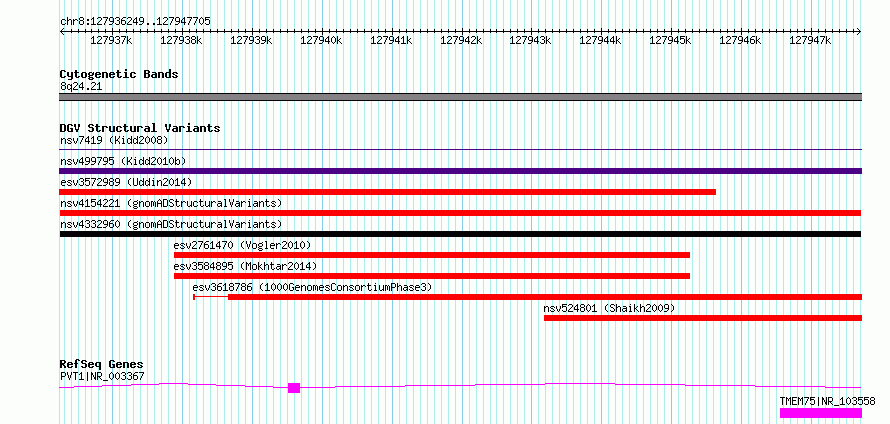
Task: Click the nsv4154221 gnomAD label
Action: coord(171,203)
